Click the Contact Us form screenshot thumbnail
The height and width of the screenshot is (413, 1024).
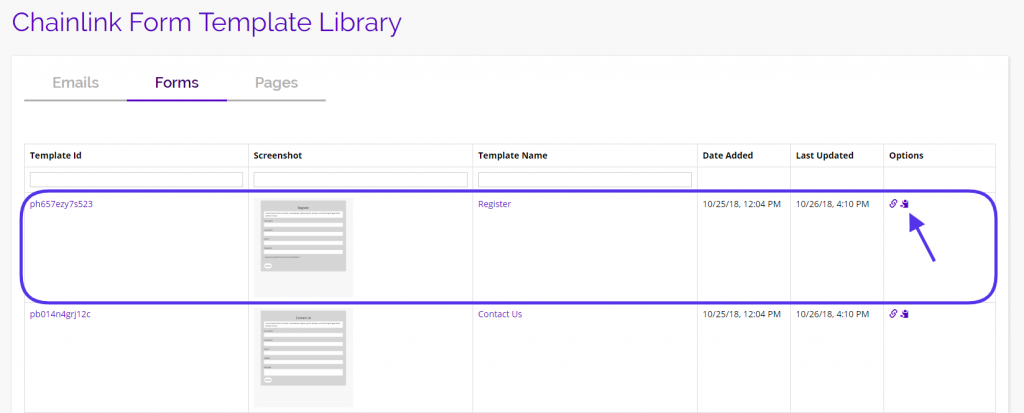tap(304, 357)
